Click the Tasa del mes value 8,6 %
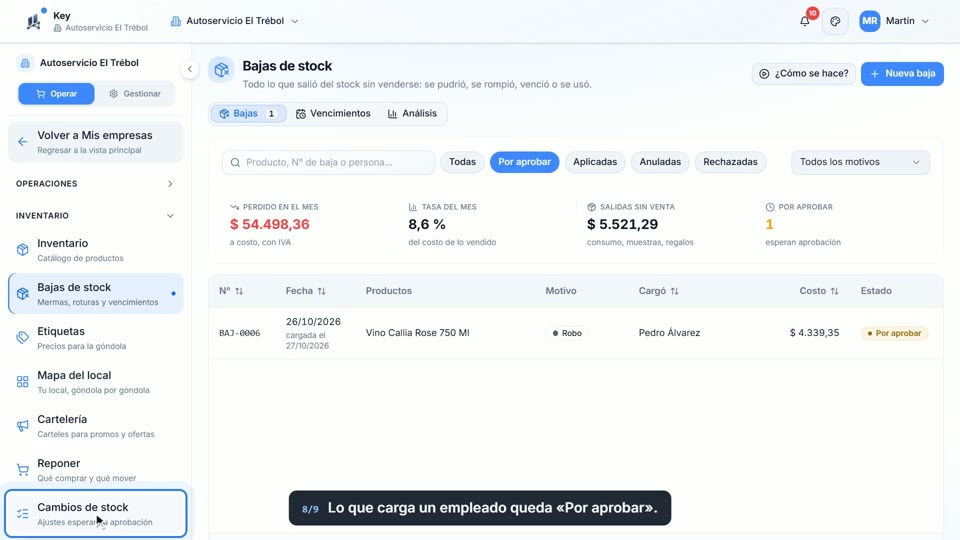The height and width of the screenshot is (540, 960). 427,225
